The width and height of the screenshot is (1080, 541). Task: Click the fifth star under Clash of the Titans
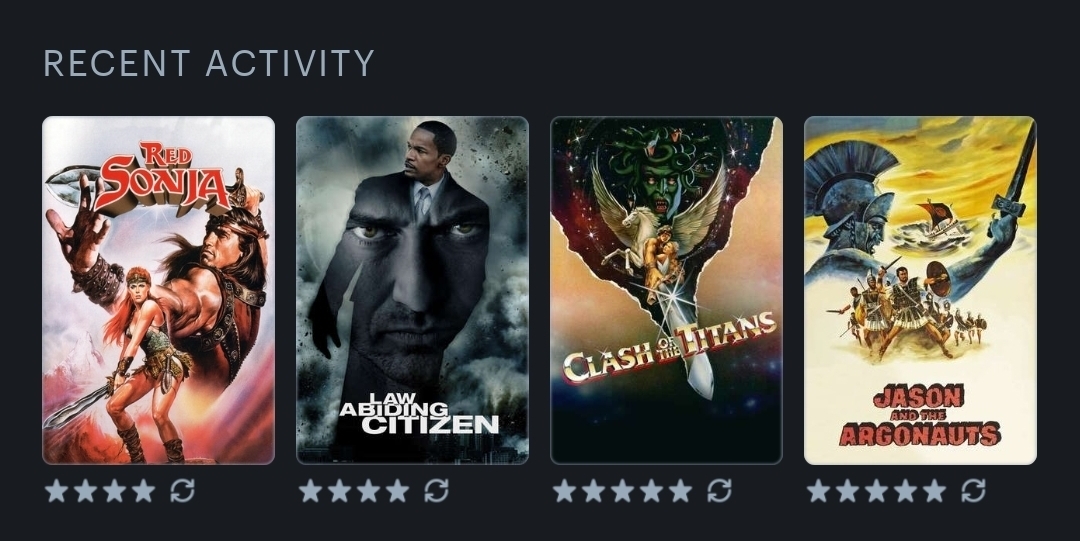681,491
